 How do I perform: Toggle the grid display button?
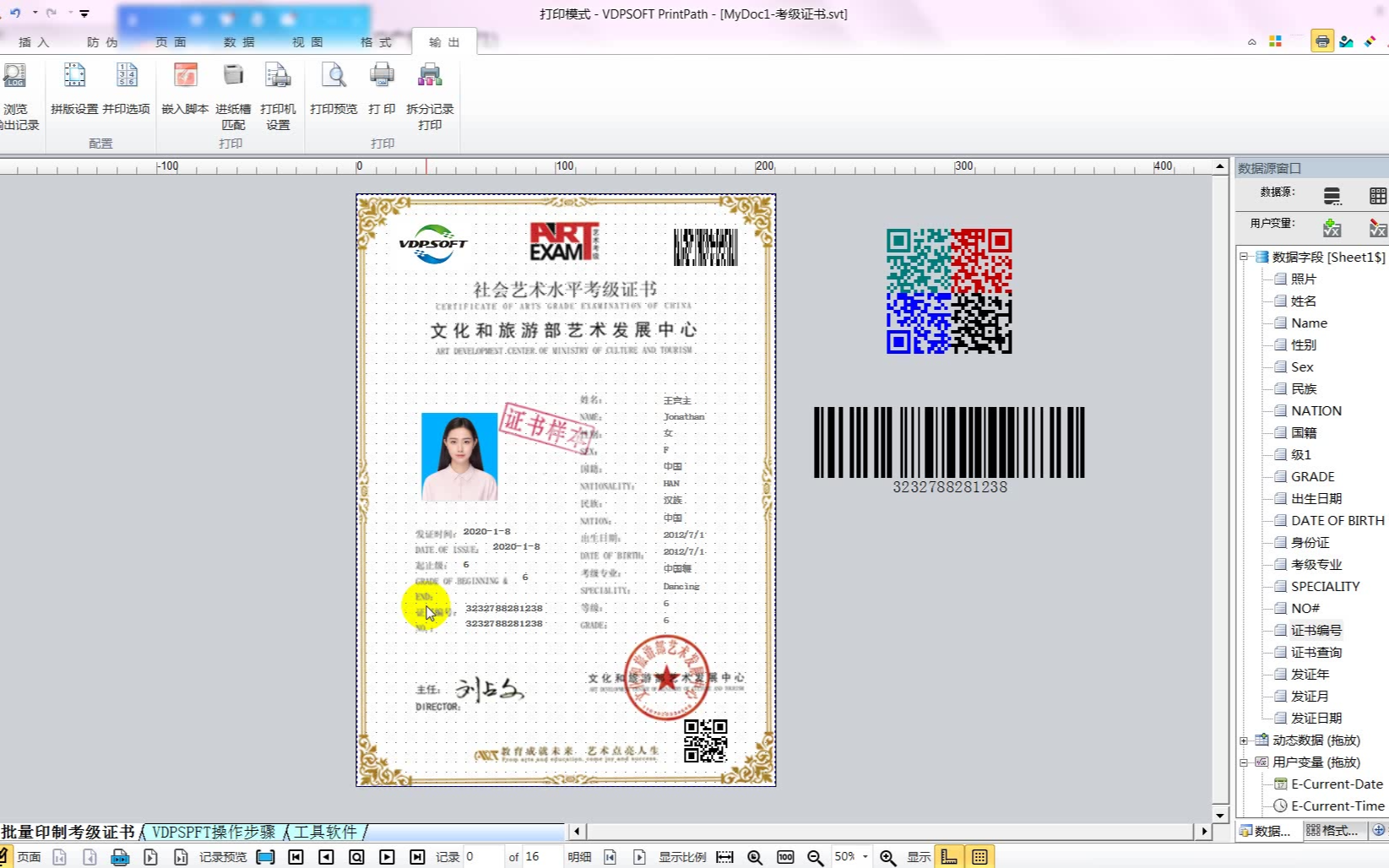(x=979, y=857)
